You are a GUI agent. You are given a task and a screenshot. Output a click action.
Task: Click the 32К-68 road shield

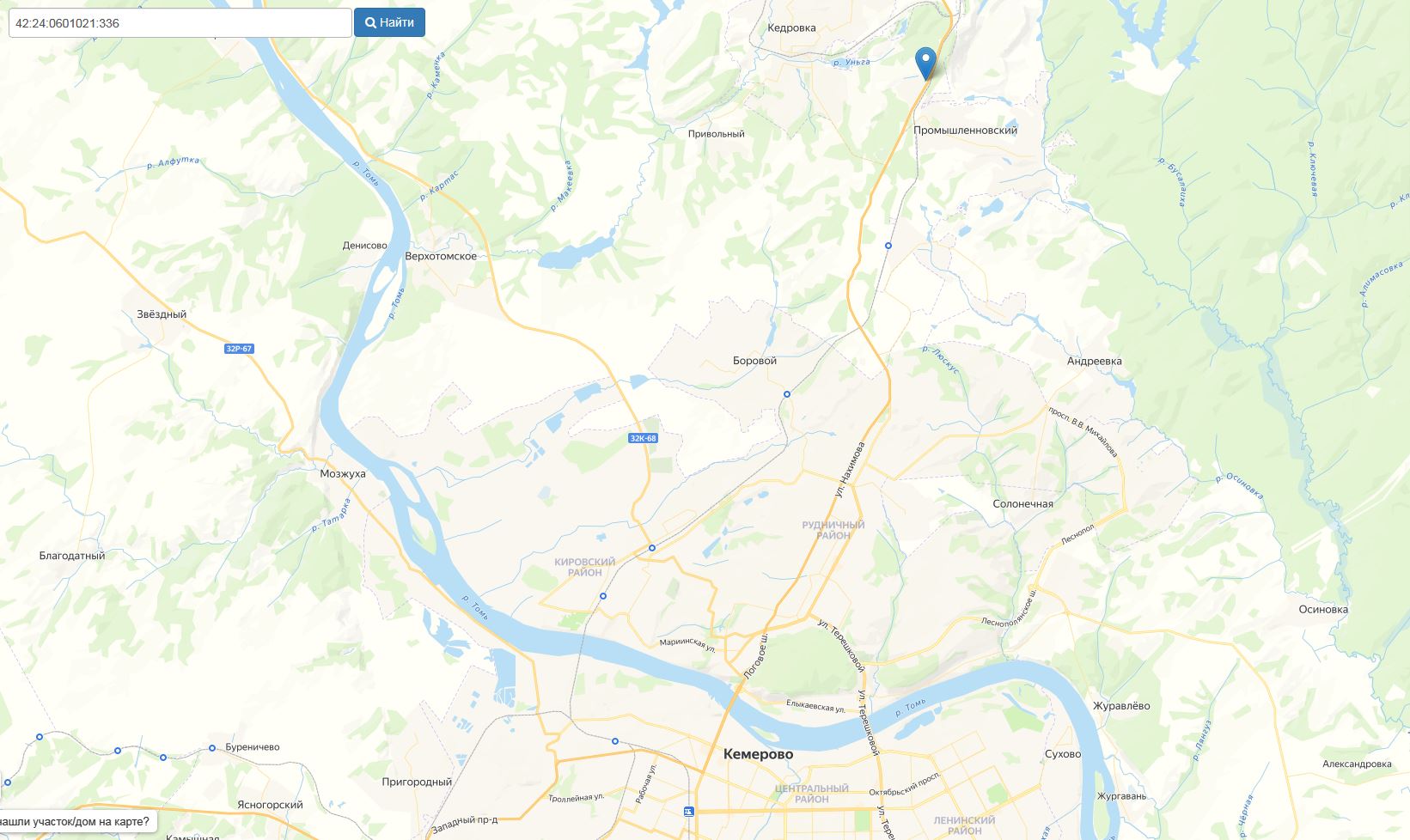pos(643,438)
